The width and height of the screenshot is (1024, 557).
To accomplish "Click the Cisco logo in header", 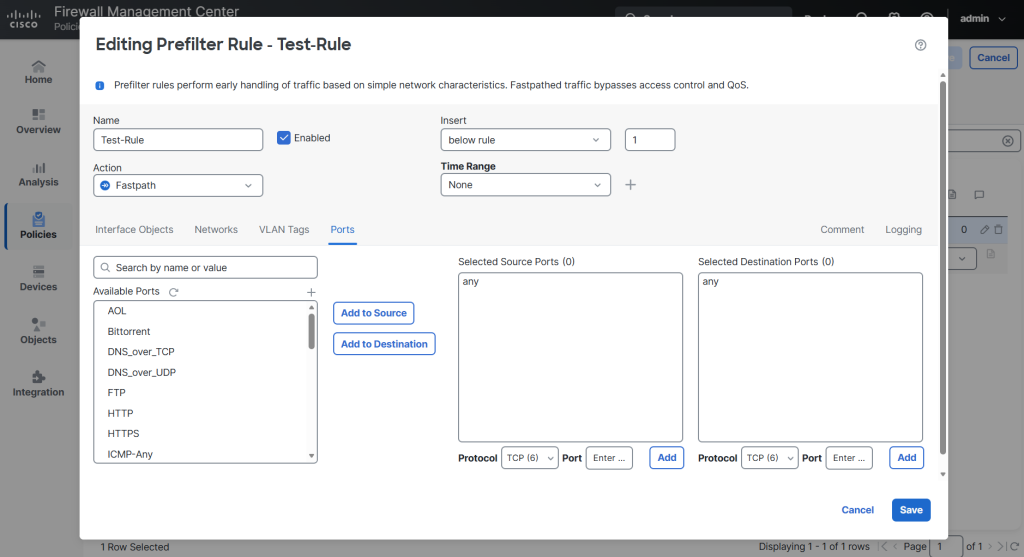I will [x=24, y=20].
